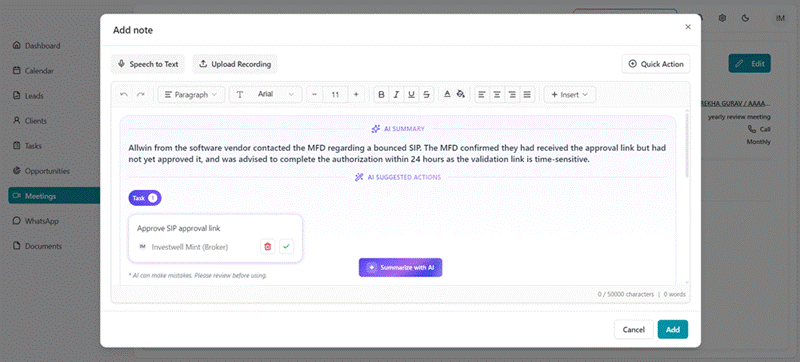This screenshot has width=800, height=362.
Task: Toggle strikethrough formatting
Action: [426, 94]
